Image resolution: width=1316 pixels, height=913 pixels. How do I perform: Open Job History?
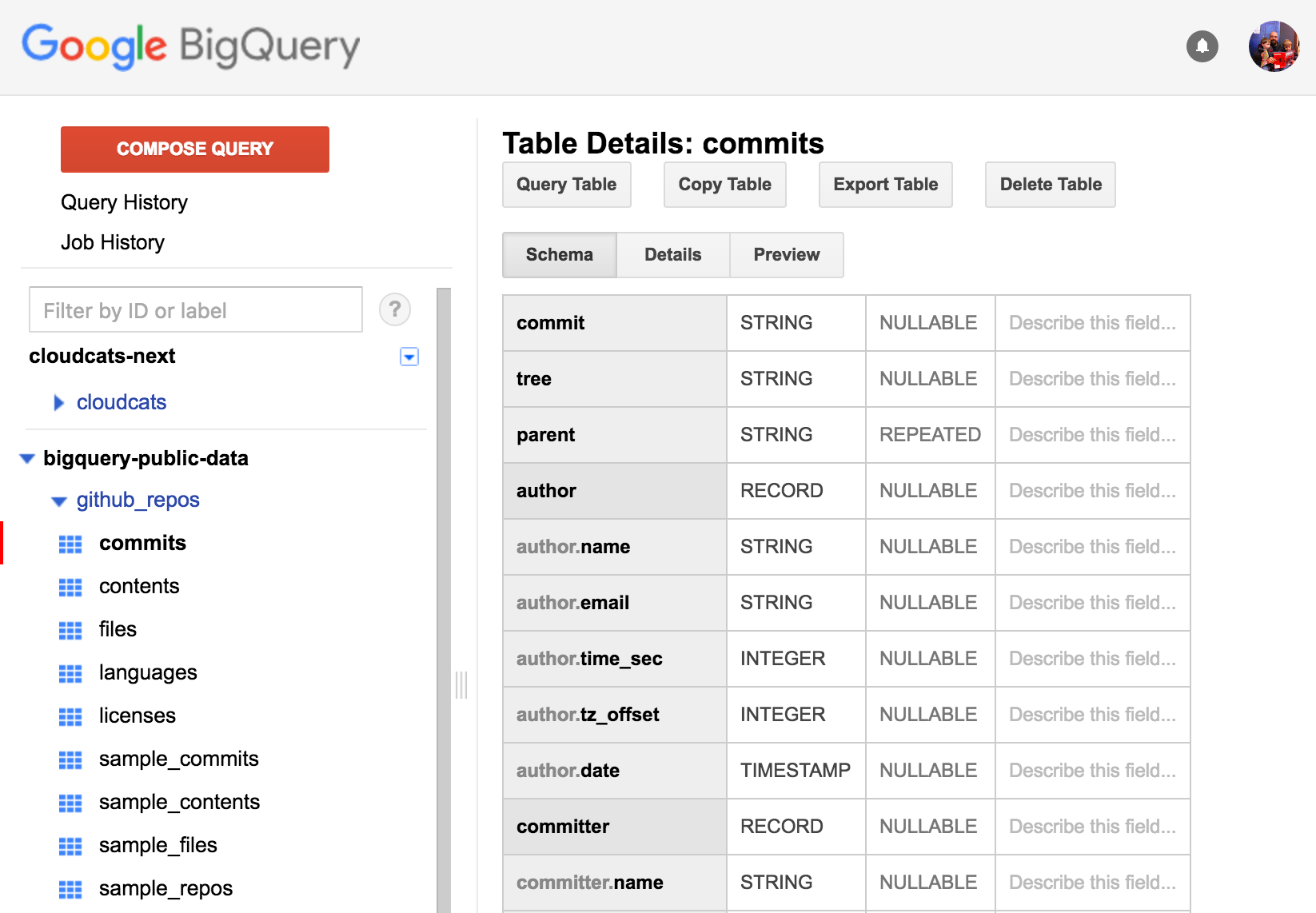click(113, 242)
